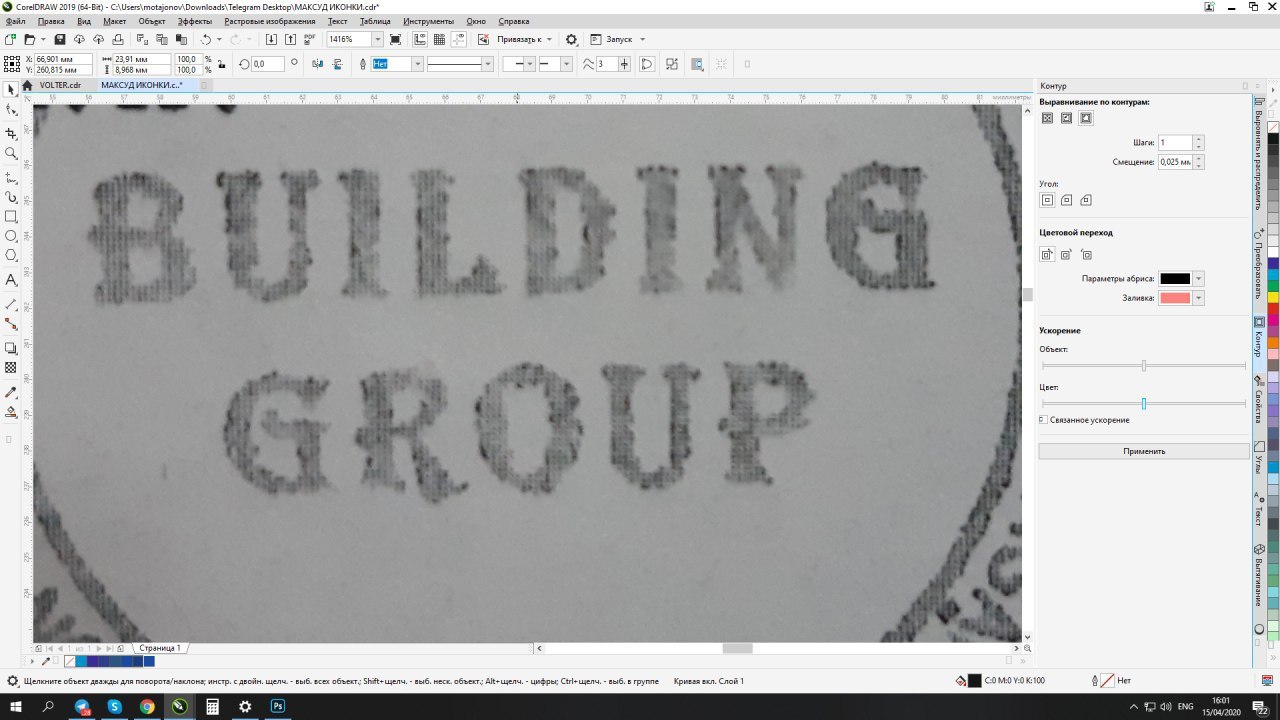Open the Привязать к dropdown
Viewport: 1280px width, 720px height.
point(549,39)
